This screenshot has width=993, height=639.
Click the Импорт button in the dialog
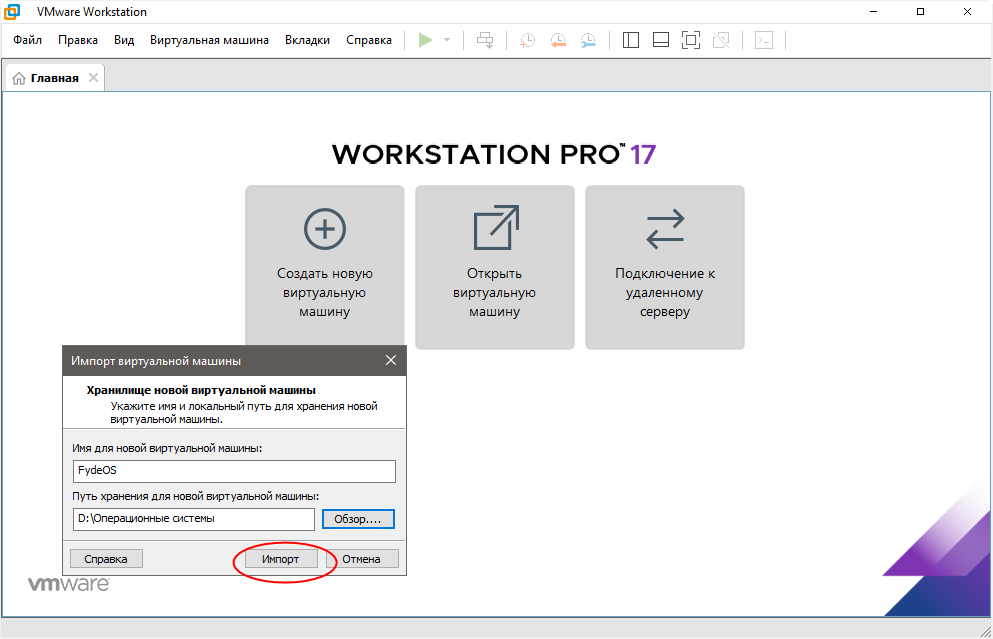pyautogui.click(x=281, y=559)
